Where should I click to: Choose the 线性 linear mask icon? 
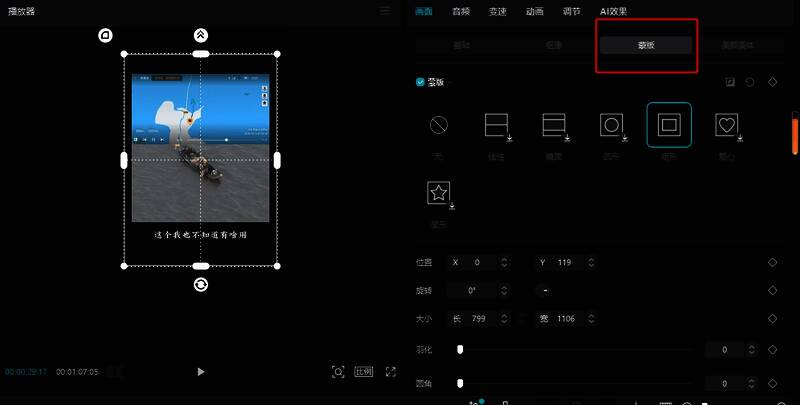coord(496,125)
